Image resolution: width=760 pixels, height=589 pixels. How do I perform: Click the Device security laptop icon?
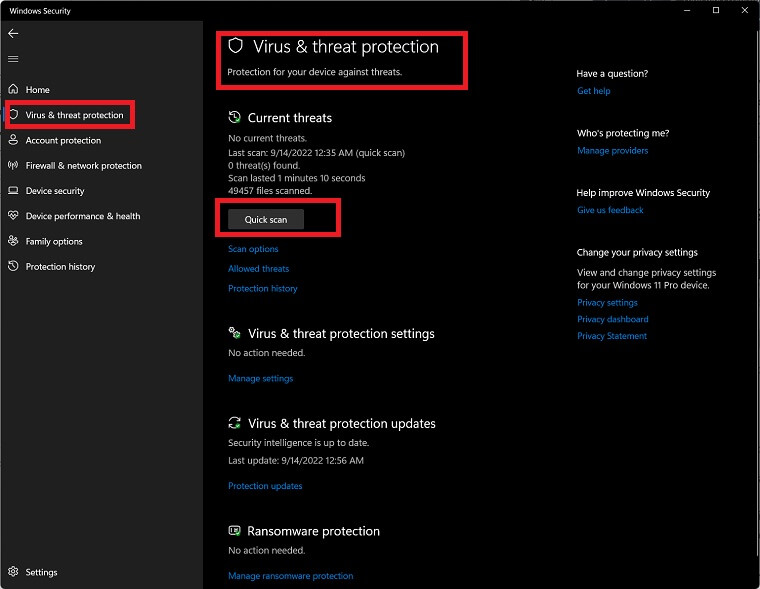13,191
